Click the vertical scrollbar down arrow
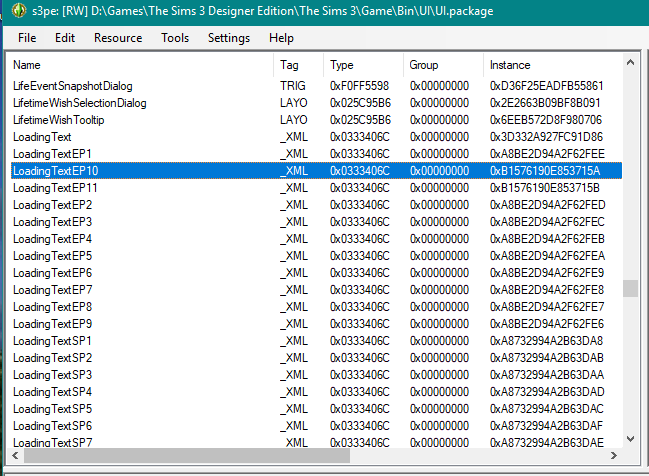Screen dimensions: 649x476 pyautogui.click(x=630, y=439)
